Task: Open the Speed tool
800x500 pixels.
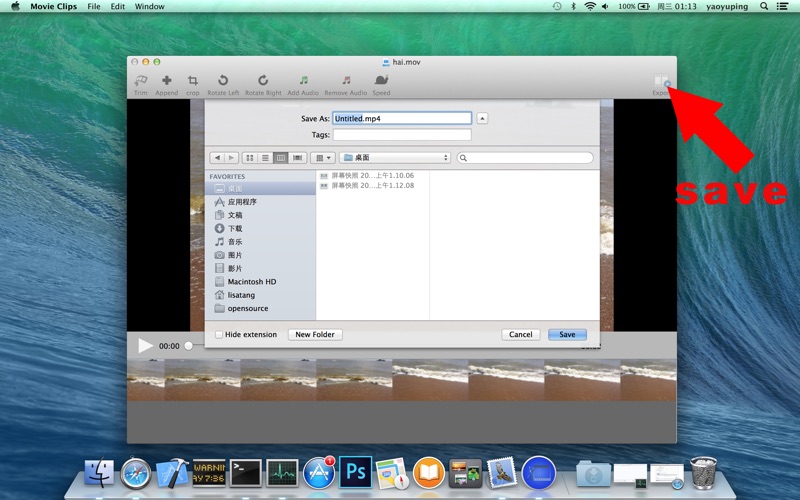Action: point(381,85)
